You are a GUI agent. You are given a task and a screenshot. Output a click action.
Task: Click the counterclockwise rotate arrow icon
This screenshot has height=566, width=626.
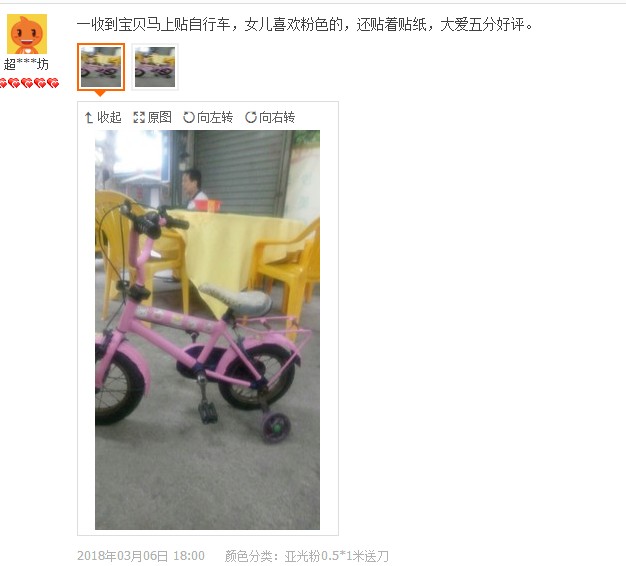[188, 117]
